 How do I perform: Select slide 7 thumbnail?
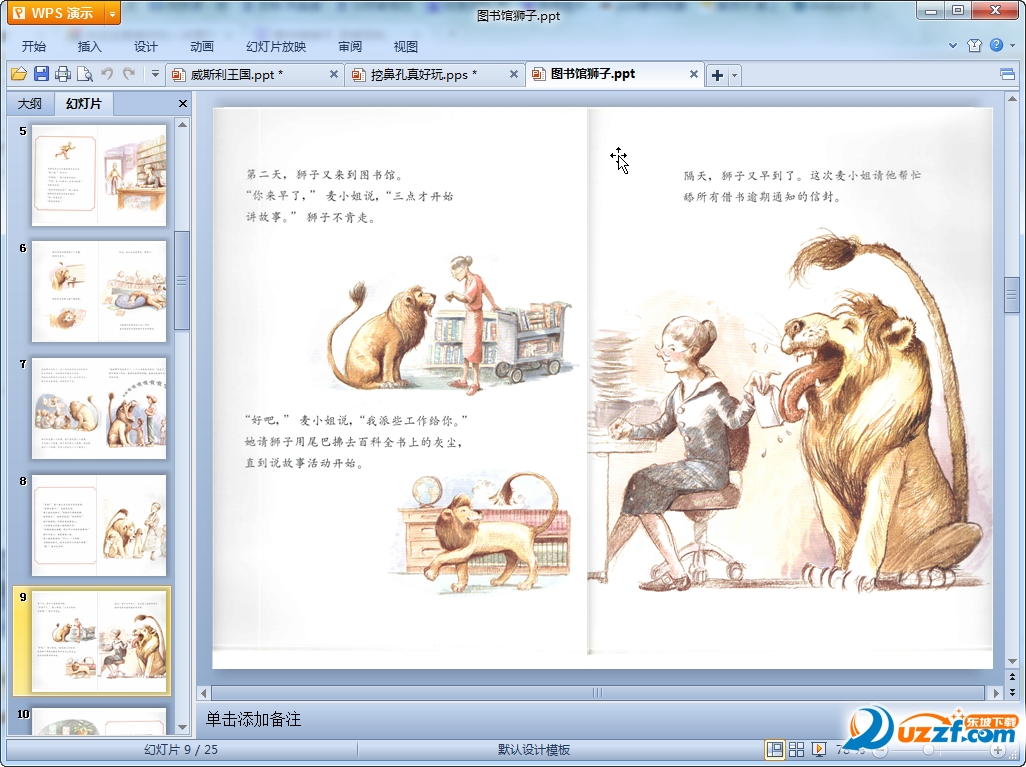(99, 408)
